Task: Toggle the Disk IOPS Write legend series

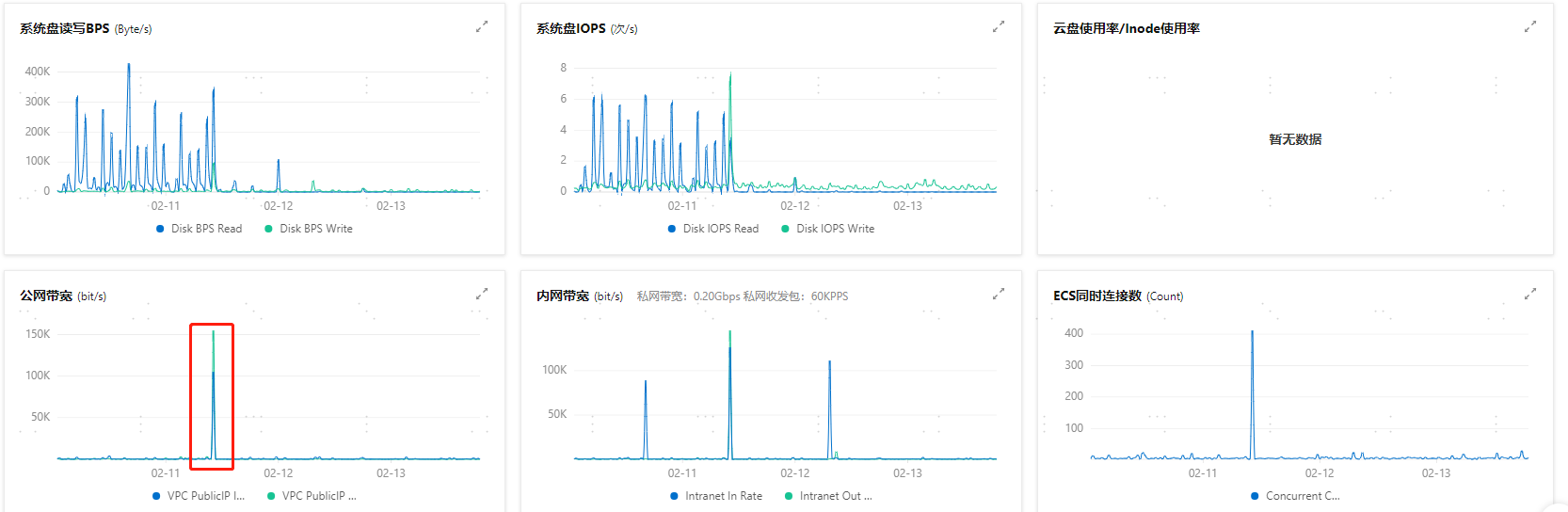Action: [x=828, y=229]
